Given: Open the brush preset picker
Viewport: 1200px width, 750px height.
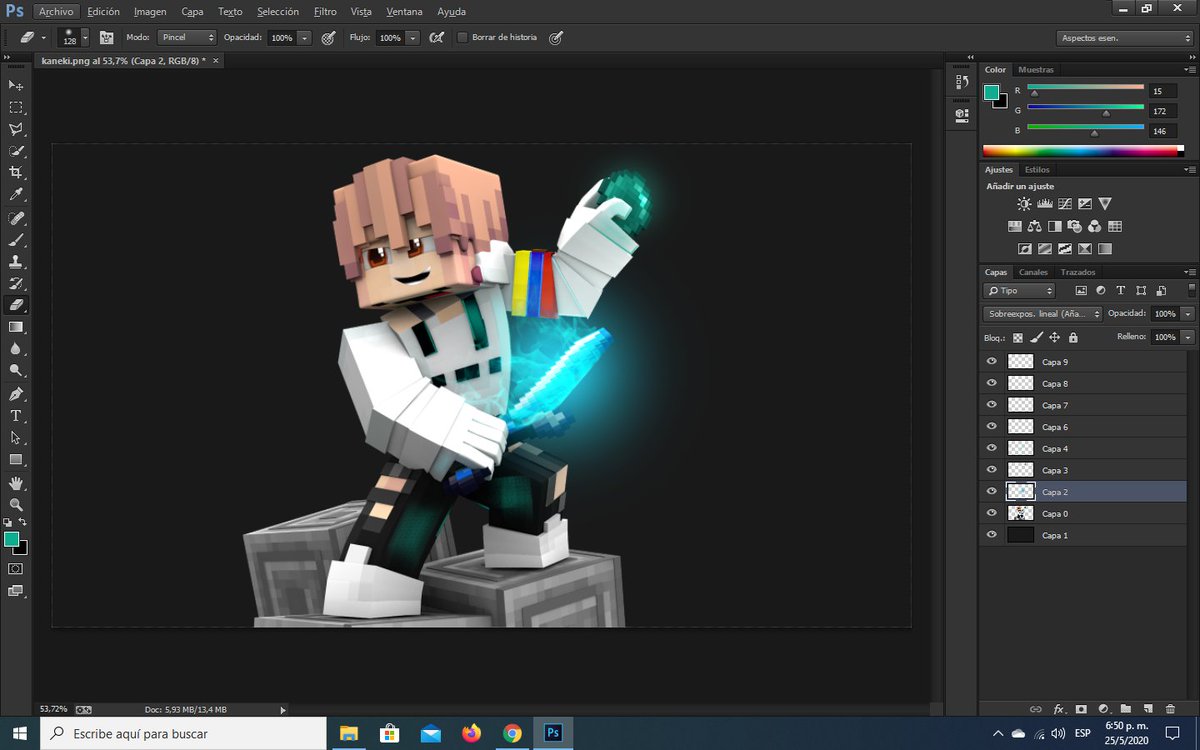Looking at the screenshot, I should pos(68,38).
